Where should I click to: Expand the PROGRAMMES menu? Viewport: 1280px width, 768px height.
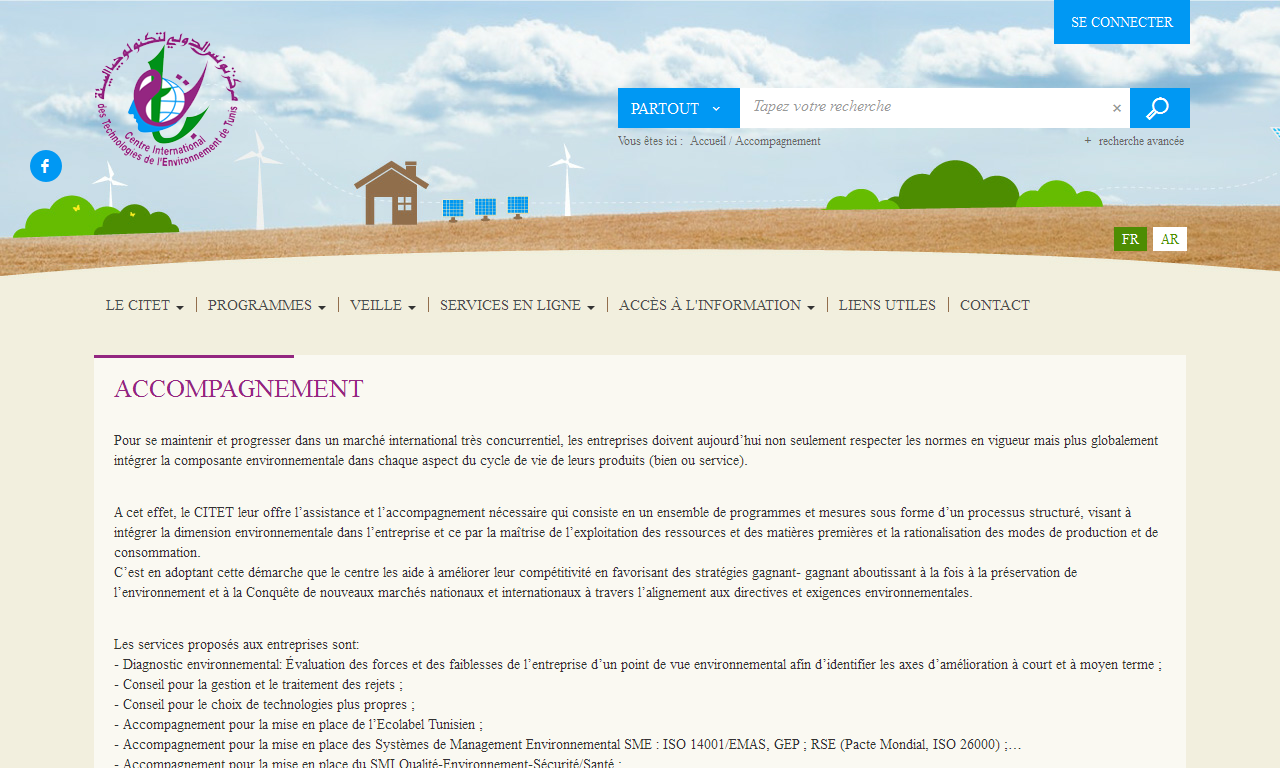click(x=267, y=305)
